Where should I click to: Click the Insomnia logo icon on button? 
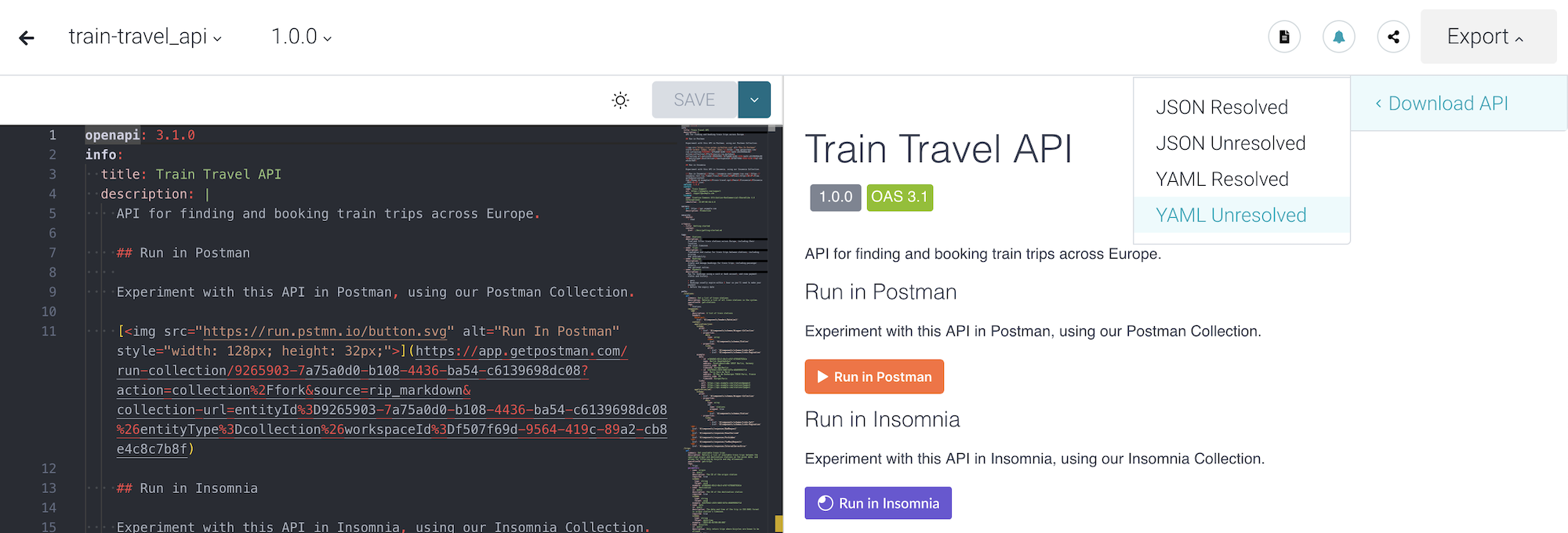pos(825,503)
